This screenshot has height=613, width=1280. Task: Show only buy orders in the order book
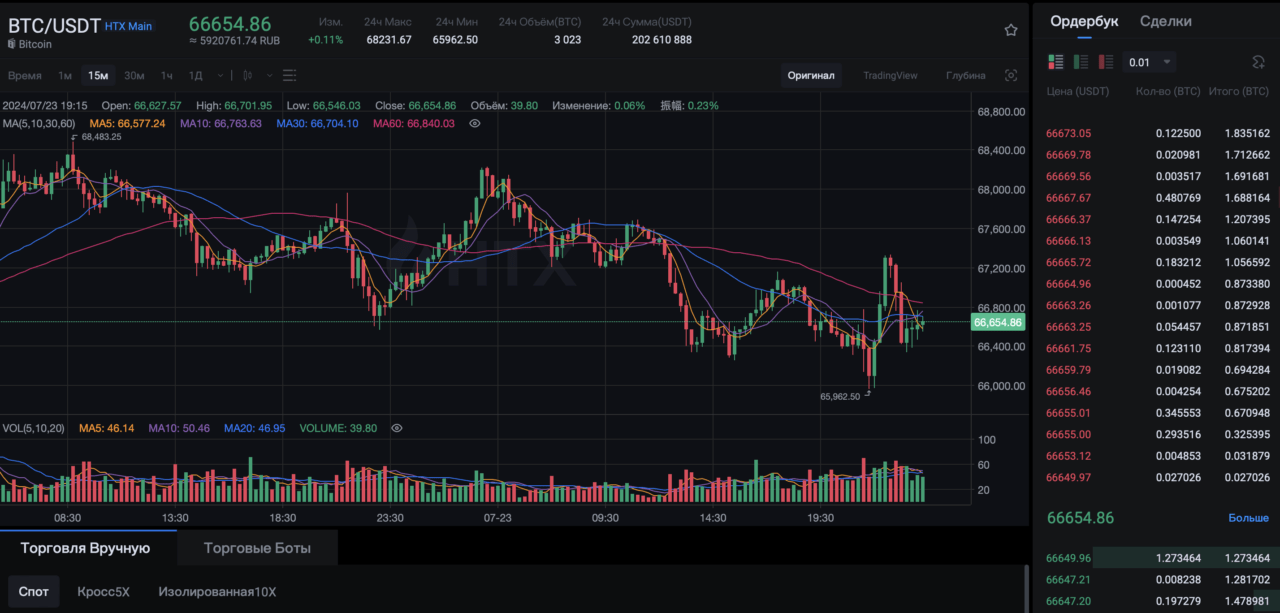[x=1081, y=62]
